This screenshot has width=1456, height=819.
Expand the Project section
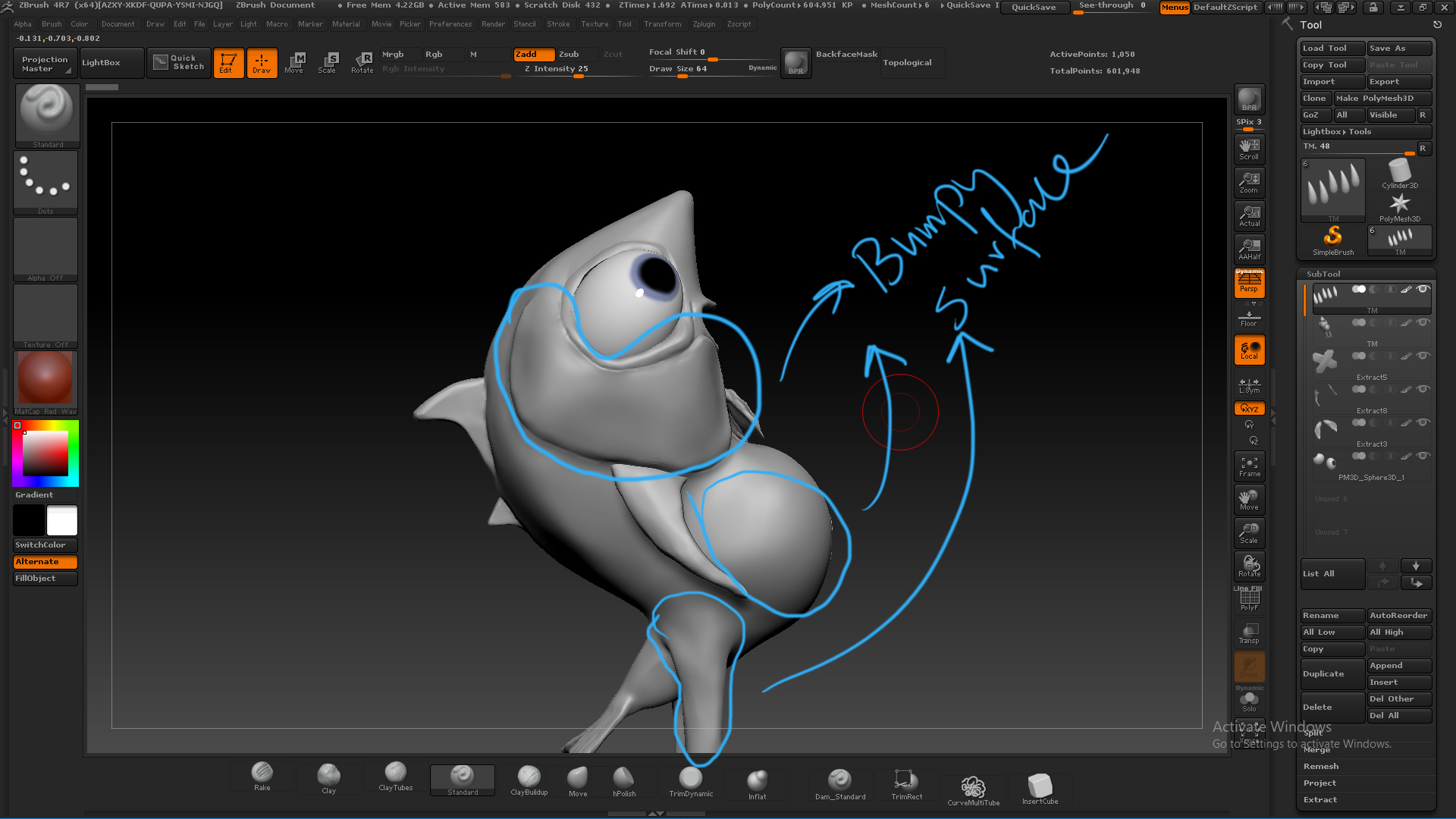[x=1320, y=783]
